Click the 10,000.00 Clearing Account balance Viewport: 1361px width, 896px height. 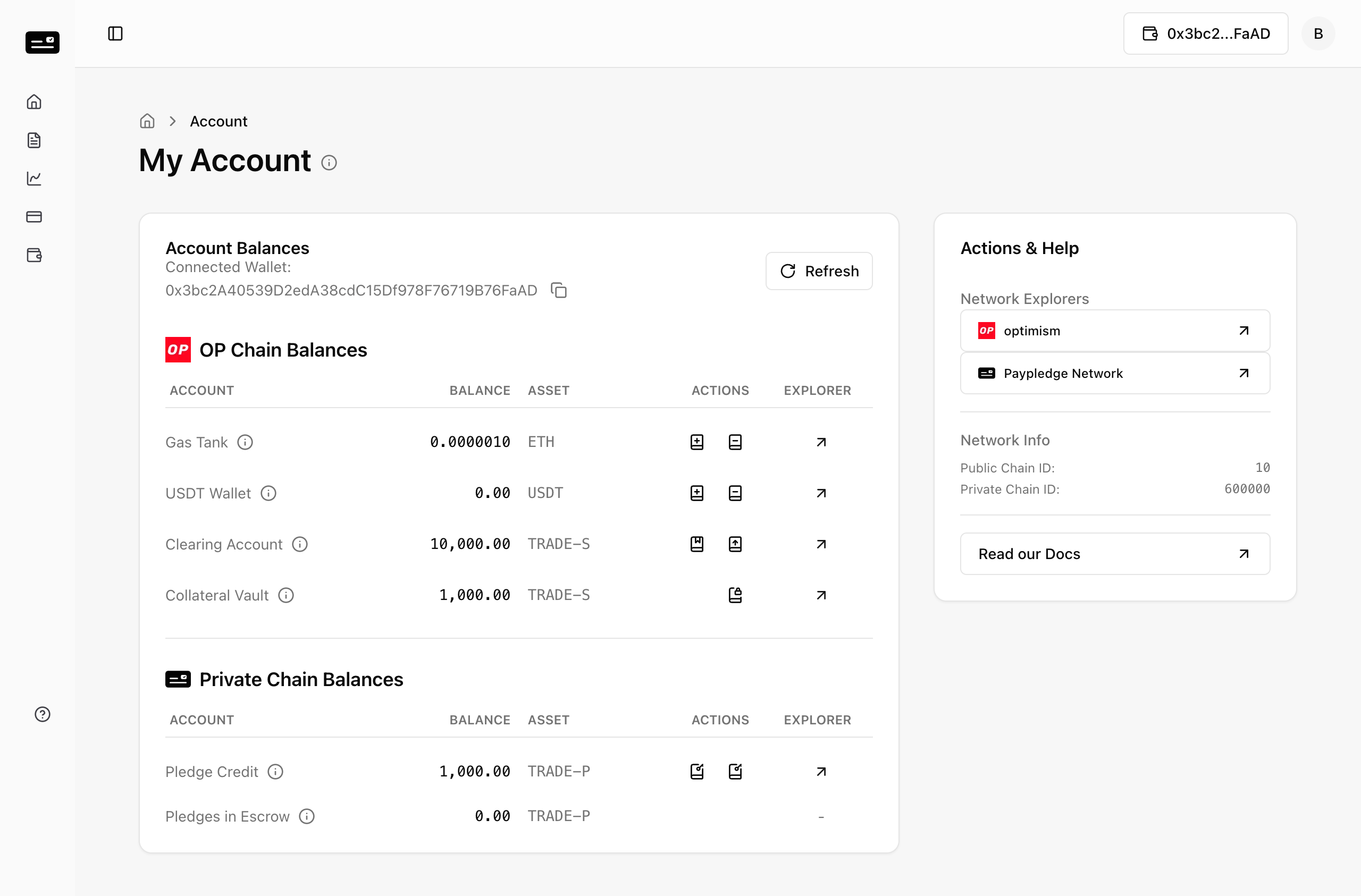[x=470, y=544]
